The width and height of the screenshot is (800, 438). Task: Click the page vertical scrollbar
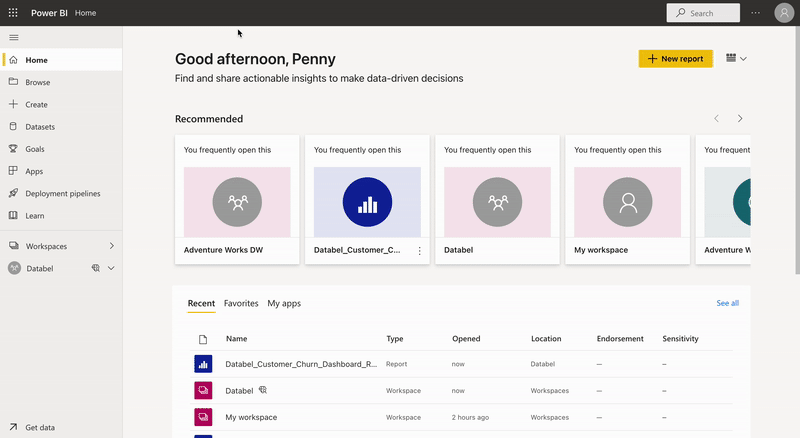[x=797, y=151]
